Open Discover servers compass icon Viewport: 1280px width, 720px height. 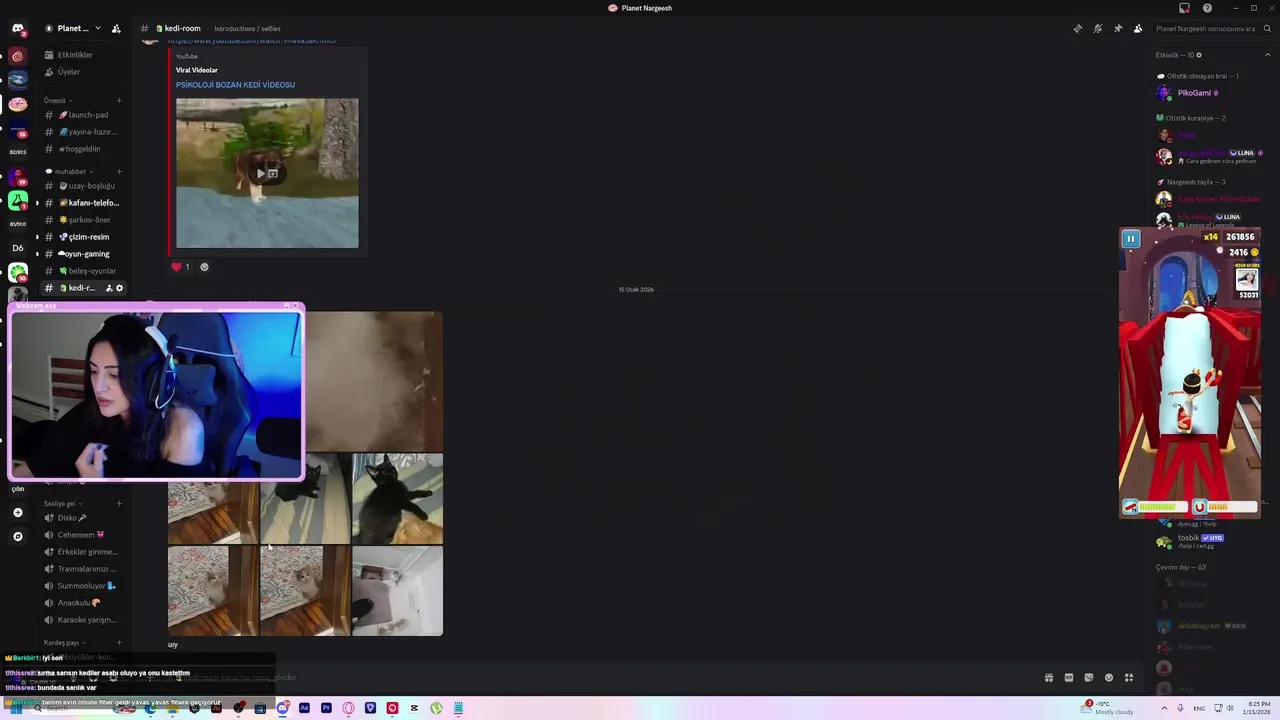coord(17,537)
